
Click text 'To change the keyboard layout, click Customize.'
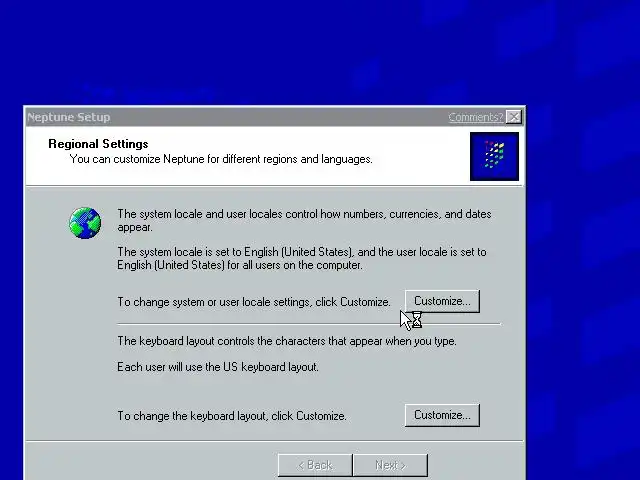click(232, 416)
